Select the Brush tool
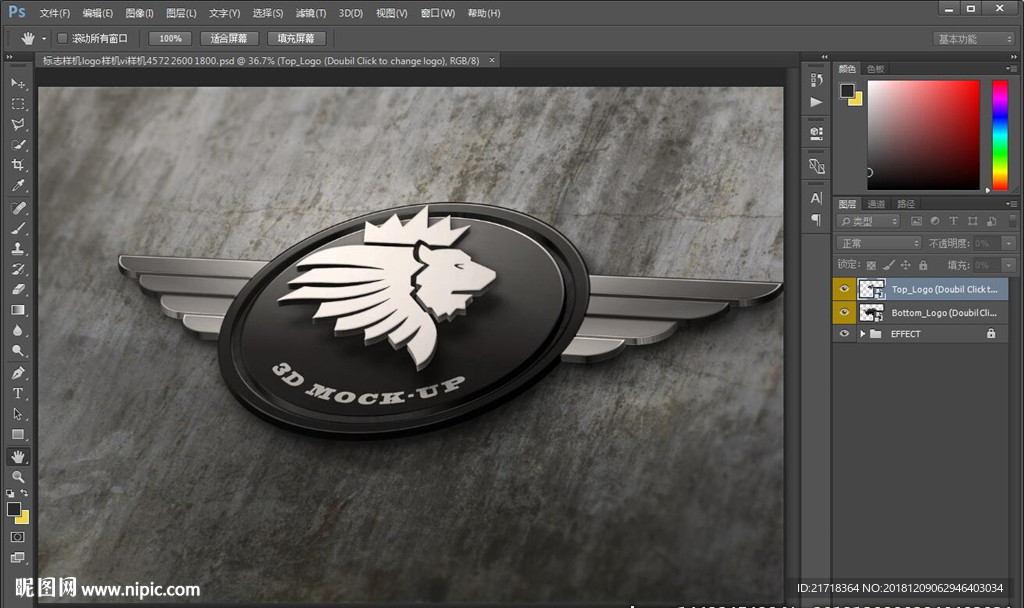The width and height of the screenshot is (1024, 608). [x=18, y=229]
